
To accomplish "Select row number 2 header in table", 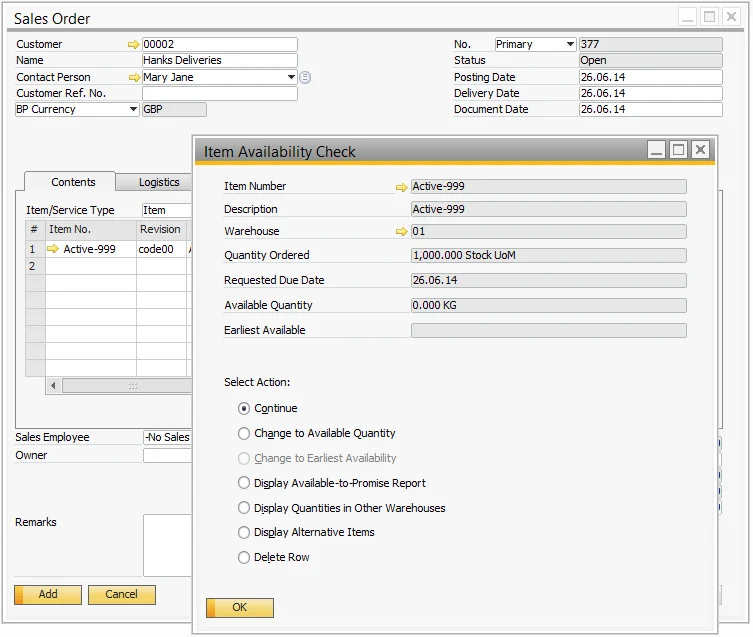I will (x=35, y=266).
